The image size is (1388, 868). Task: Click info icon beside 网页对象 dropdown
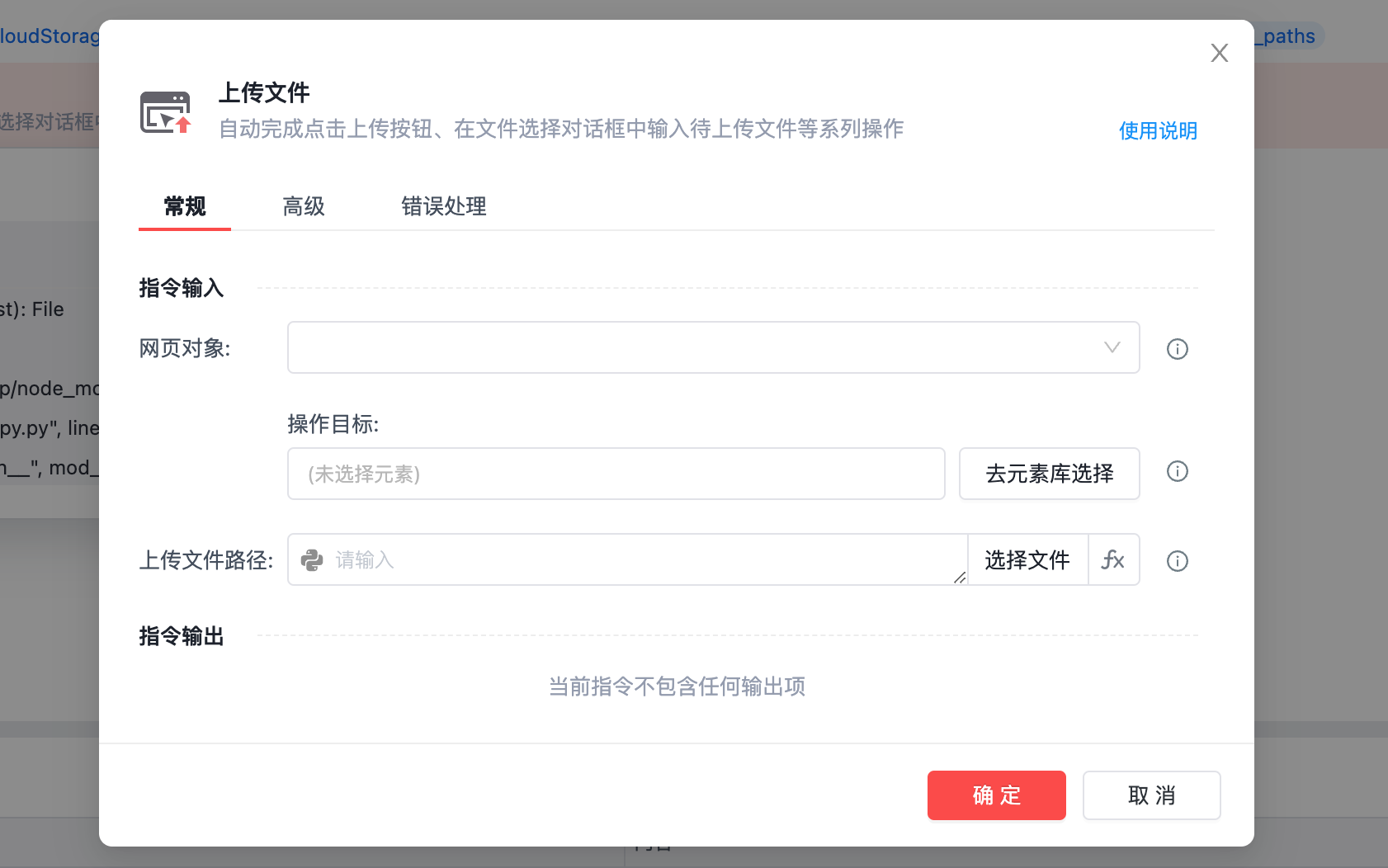click(1177, 349)
